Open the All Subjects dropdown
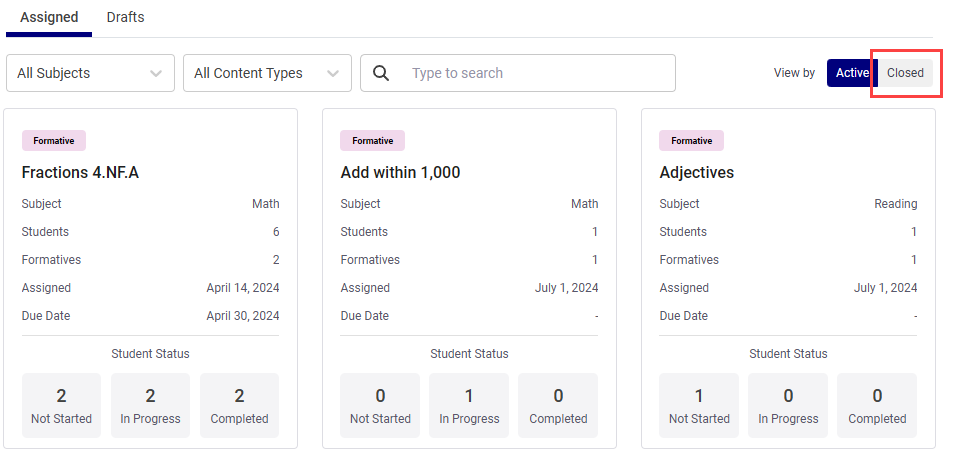This screenshot has height=457, width=964. coord(90,73)
